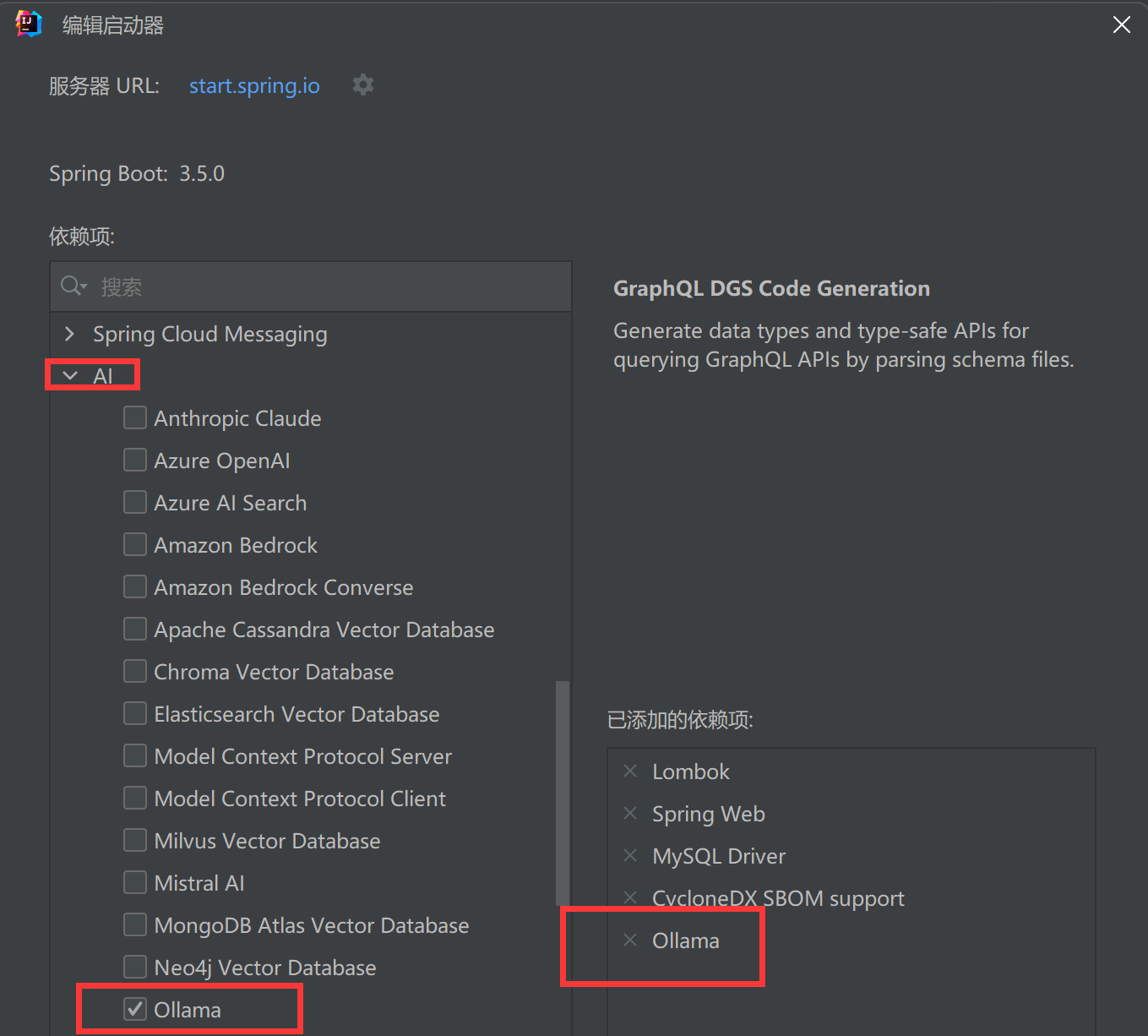
Task: Select Spring Web in added list
Action: [709, 814]
